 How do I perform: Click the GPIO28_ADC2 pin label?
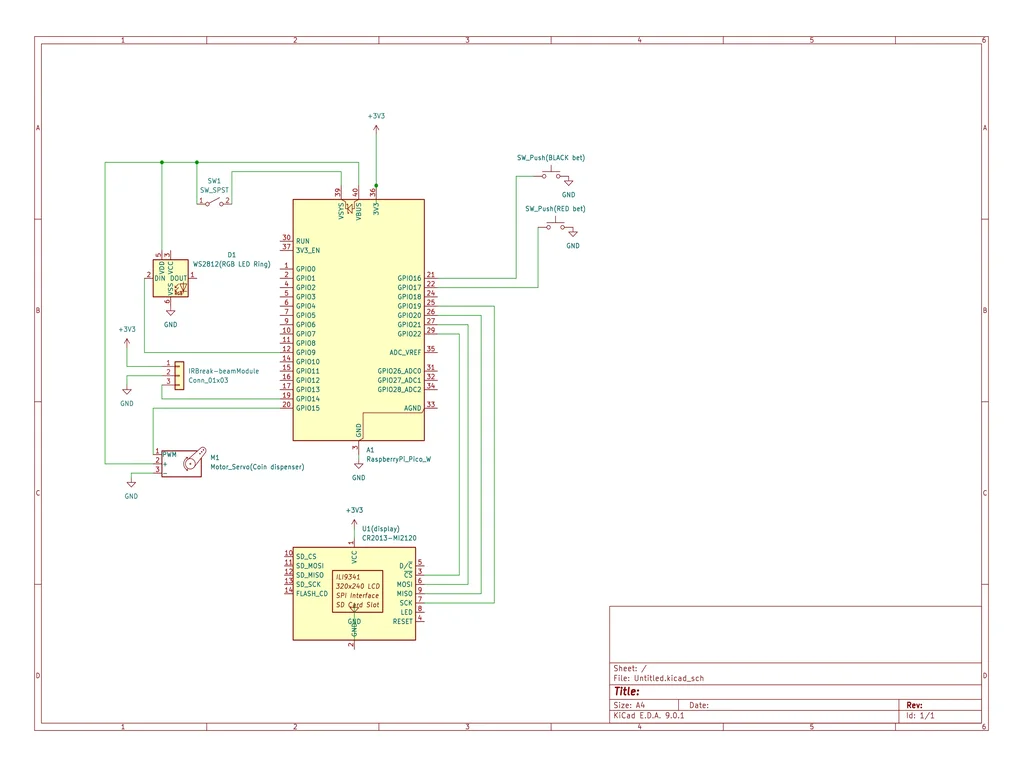click(x=399, y=389)
